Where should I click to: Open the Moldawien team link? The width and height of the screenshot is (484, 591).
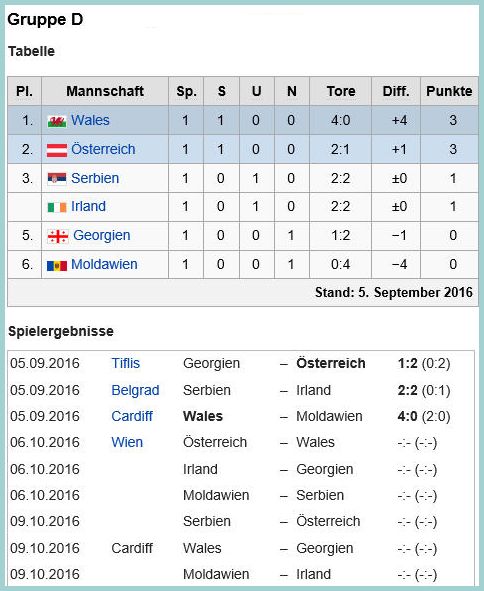coord(104,264)
